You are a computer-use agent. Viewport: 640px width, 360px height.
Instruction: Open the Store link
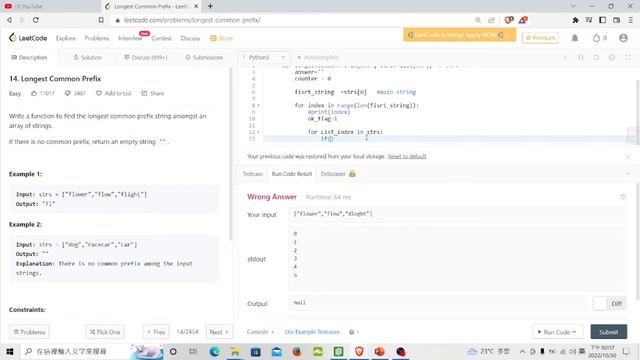point(222,38)
